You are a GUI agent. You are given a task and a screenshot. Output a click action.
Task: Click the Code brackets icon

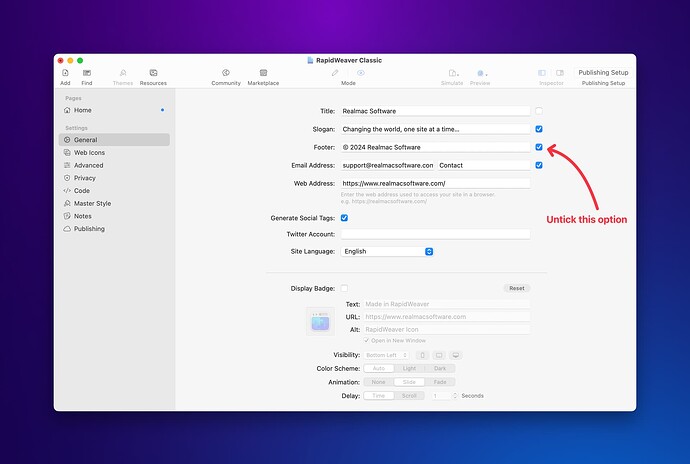tap(67, 191)
